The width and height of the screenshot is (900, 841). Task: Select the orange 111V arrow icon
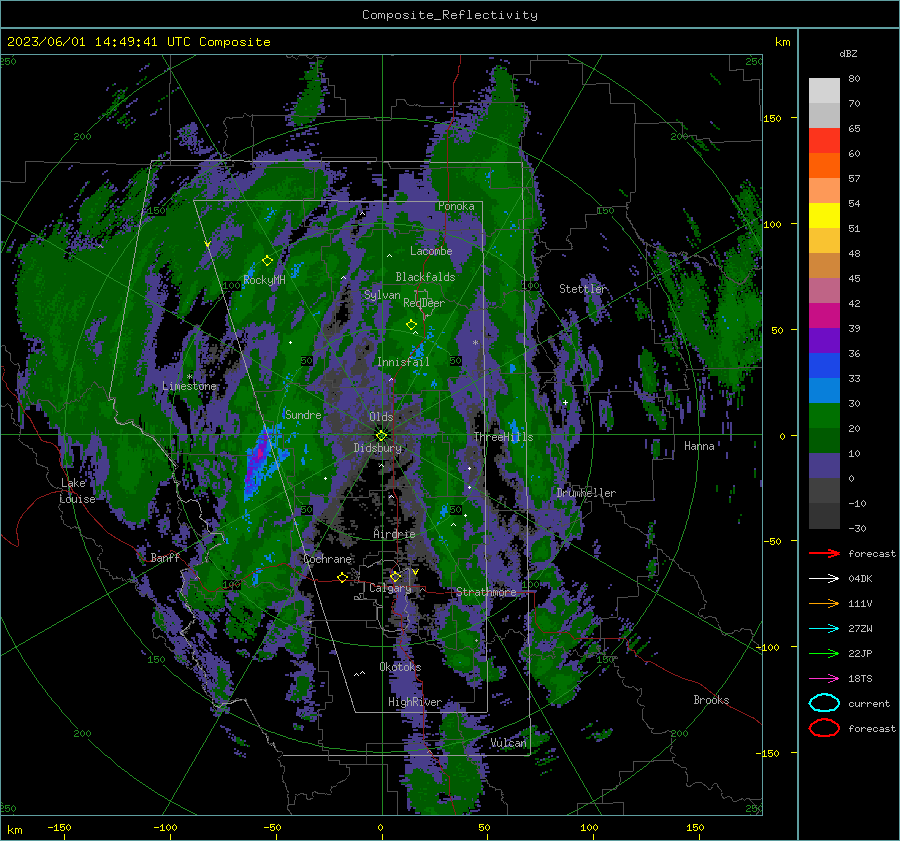(824, 603)
